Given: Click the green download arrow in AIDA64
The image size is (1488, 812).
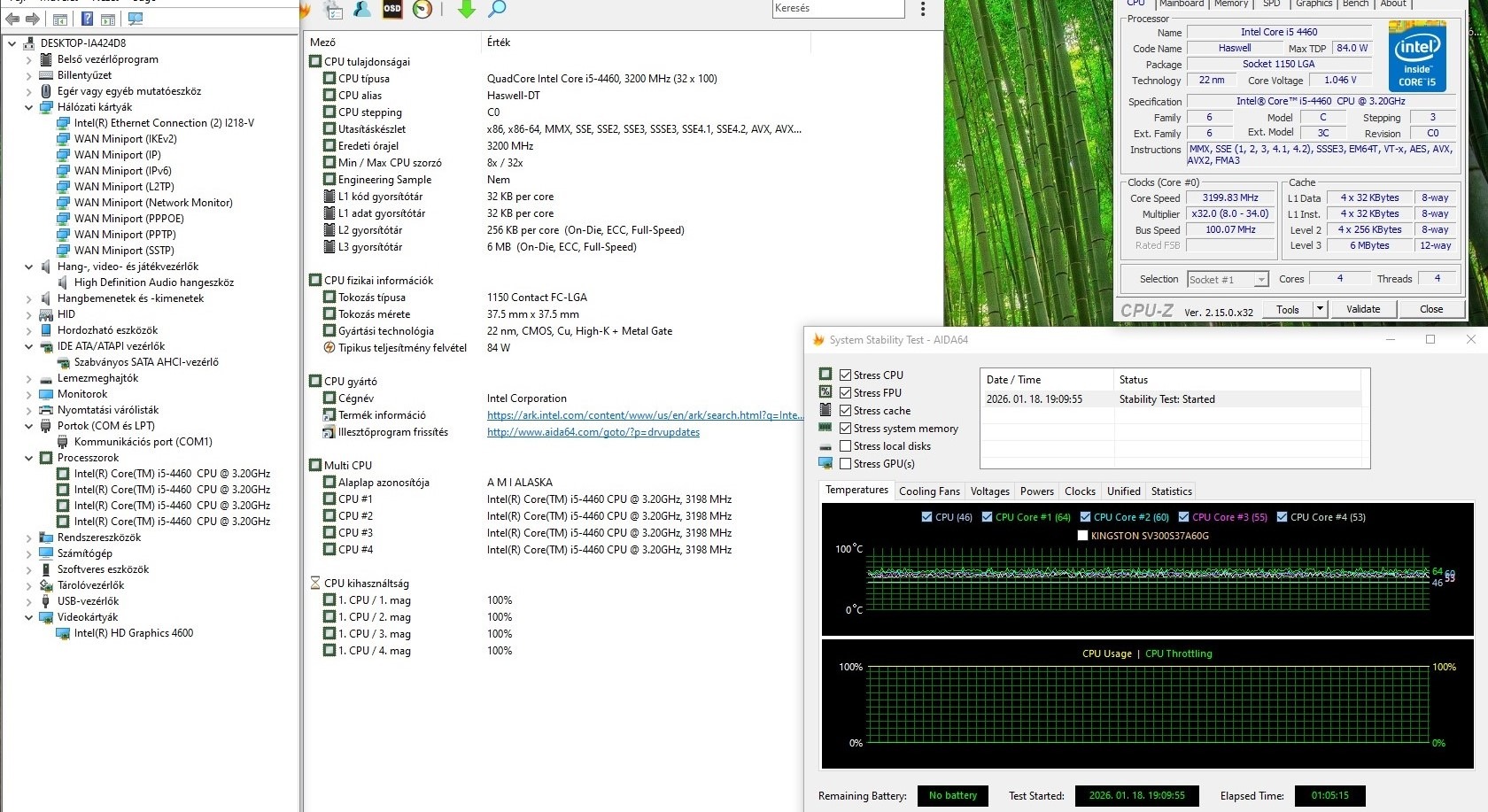Looking at the screenshot, I should [x=467, y=9].
